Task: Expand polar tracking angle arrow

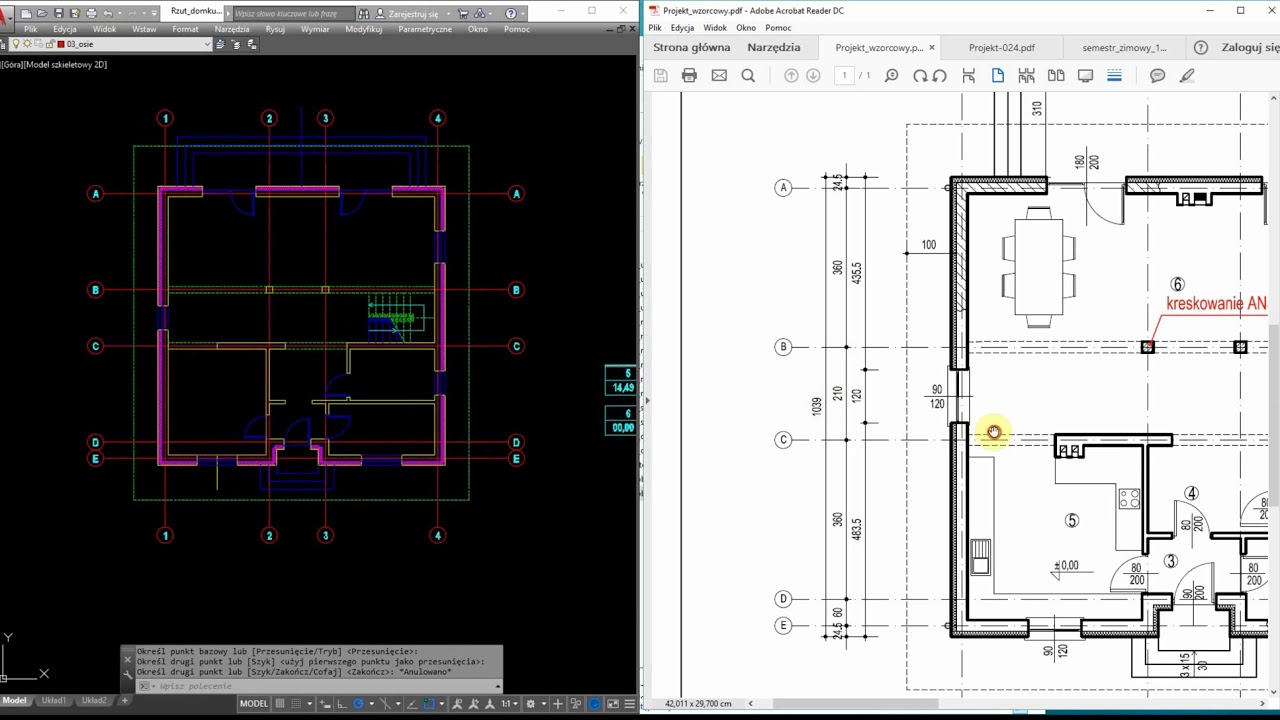Action: point(372,703)
